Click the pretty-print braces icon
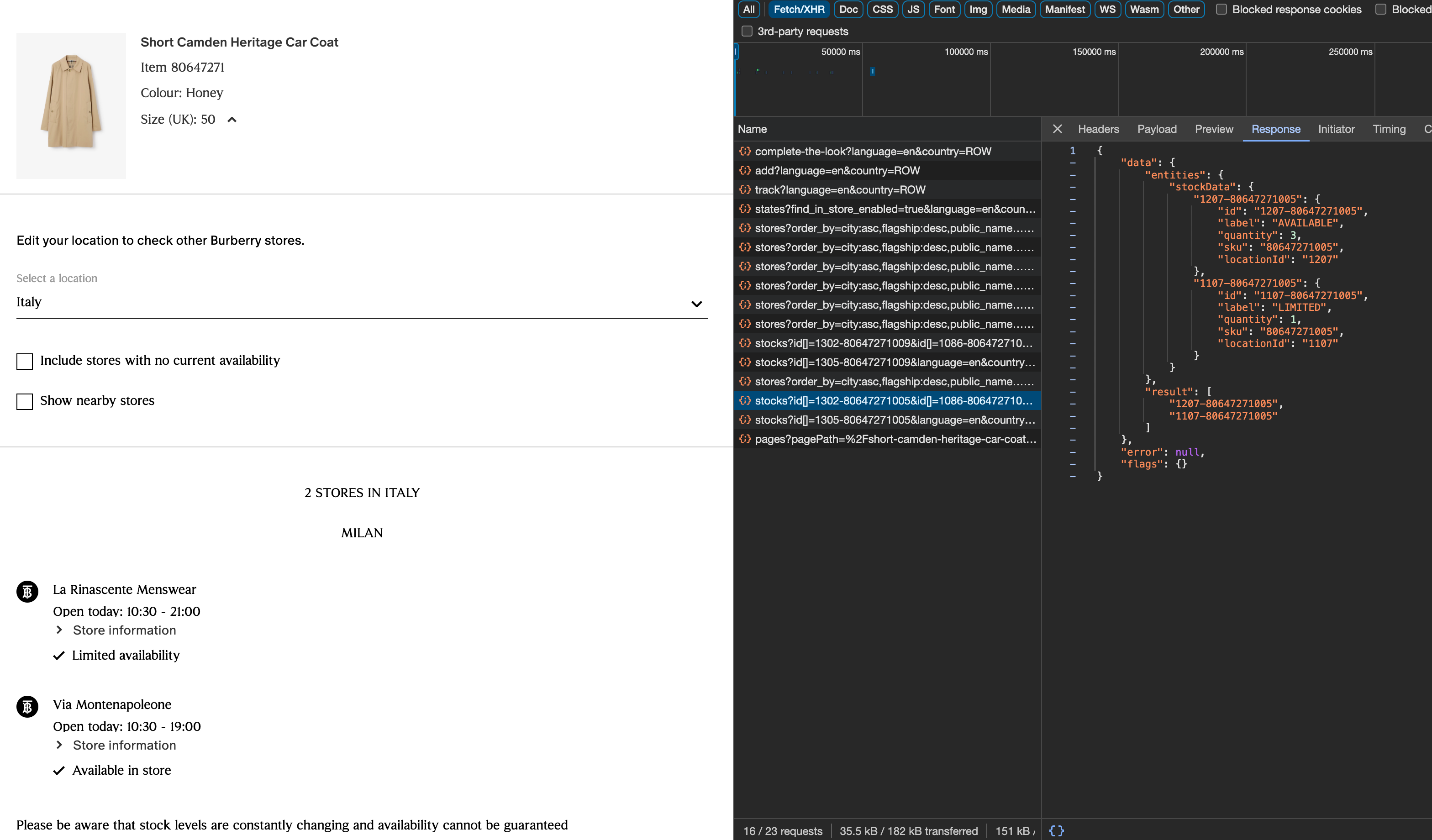The width and height of the screenshot is (1432, 840). pyautogui.click(x=1056, y=830)
